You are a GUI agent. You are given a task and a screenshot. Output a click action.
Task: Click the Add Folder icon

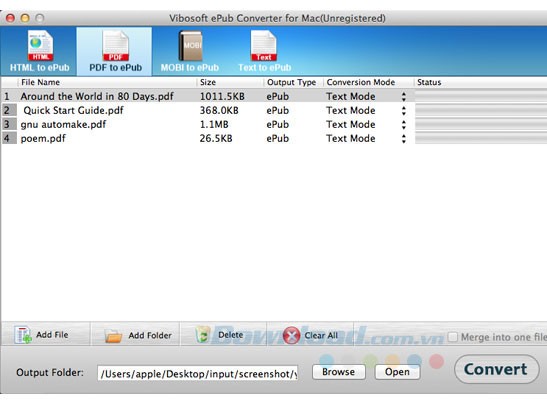pos(113,336)
